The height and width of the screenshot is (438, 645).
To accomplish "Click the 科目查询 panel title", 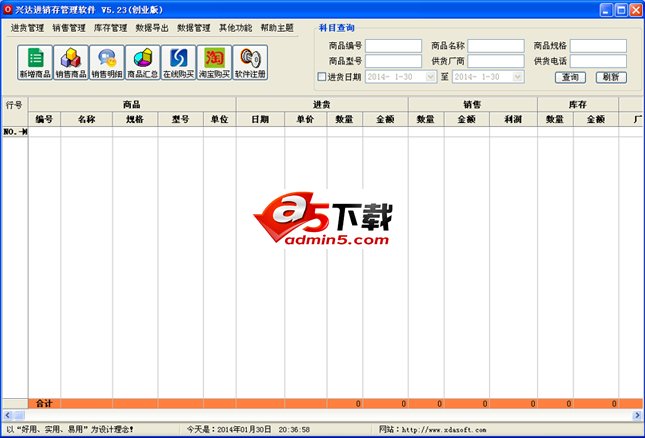I will click(x=336, y=28).
